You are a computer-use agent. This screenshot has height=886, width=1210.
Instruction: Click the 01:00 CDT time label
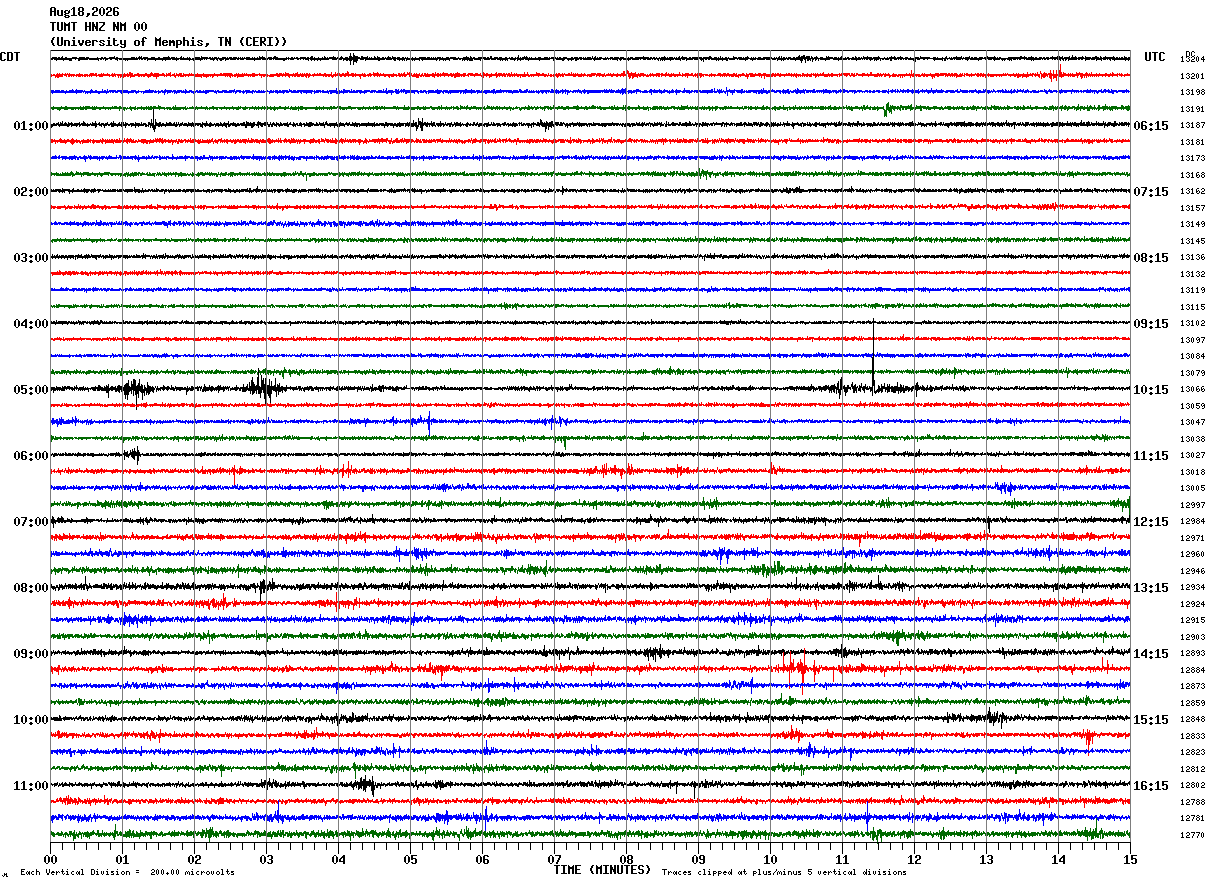click(31, 126)
